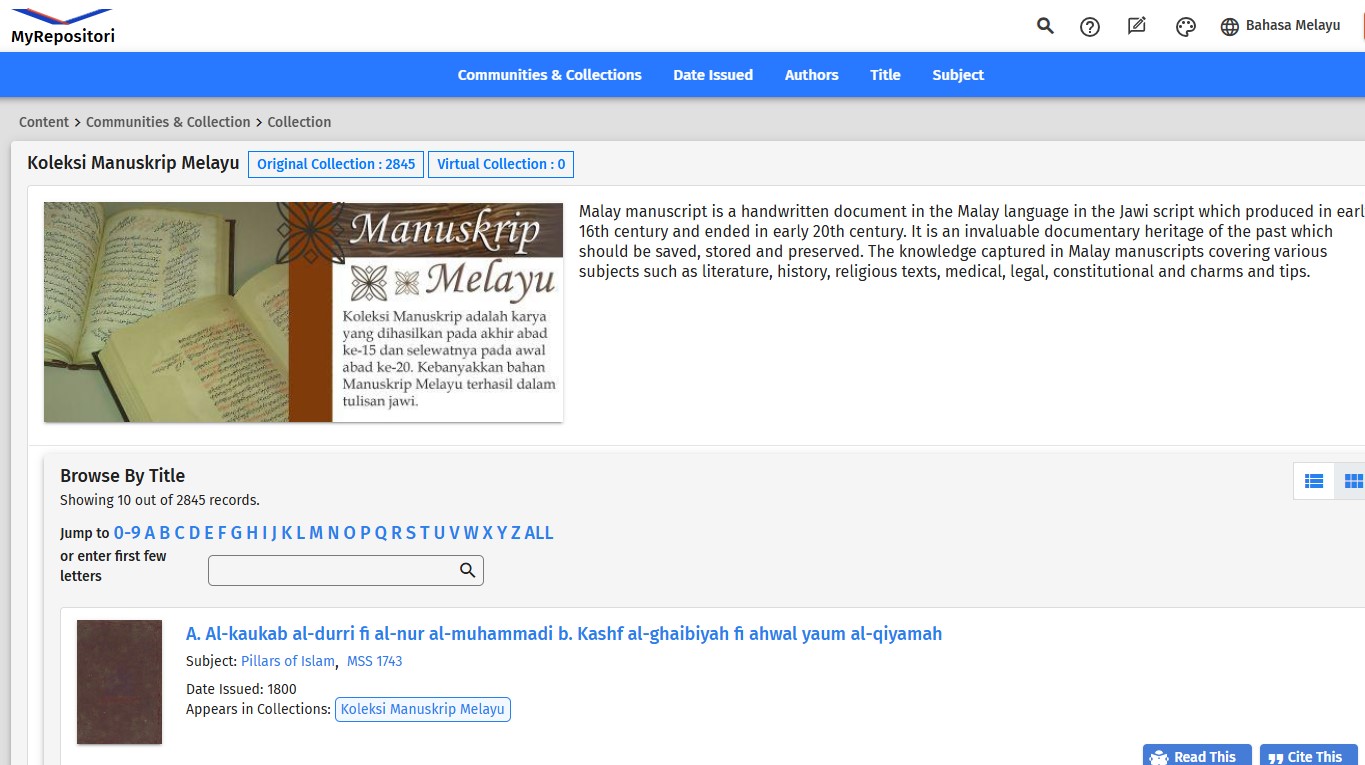Select the Original Collection : 2845 badge
This screenshot has height=765, width=1365.
tap(336, 164)
